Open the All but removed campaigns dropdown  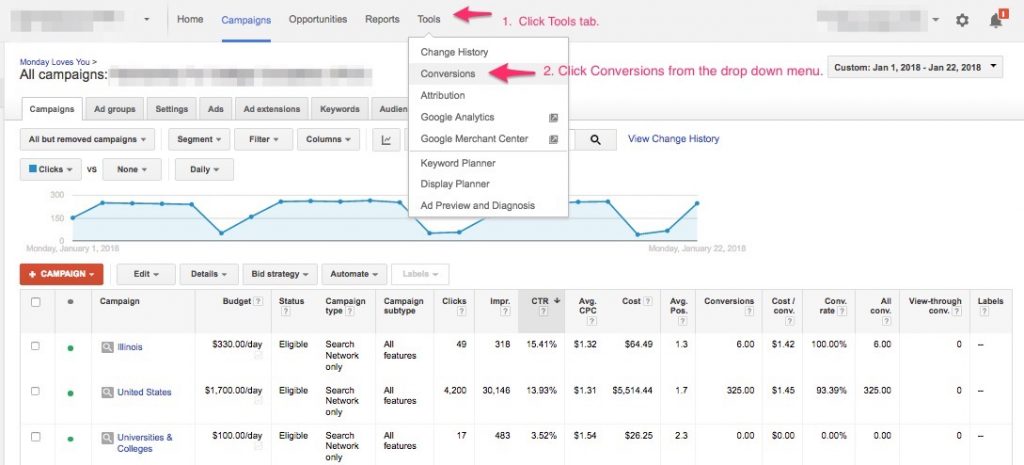coord(88,140)
